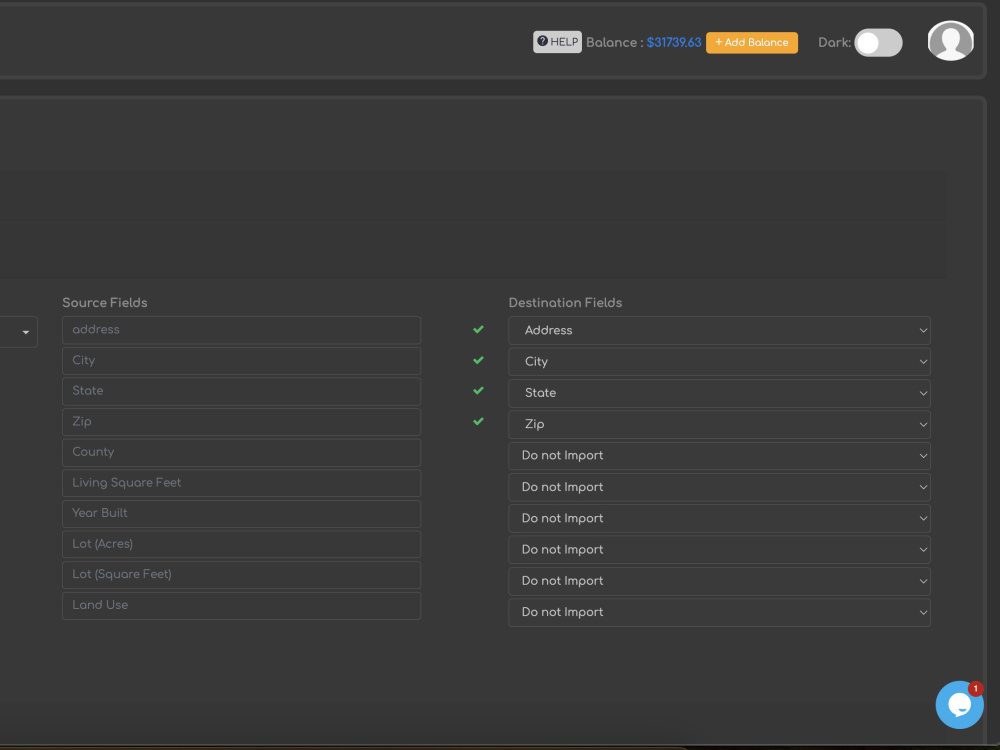Viewport: 1000px width, 750px height.
Task: Toggle the Dark mode switch
Action: coord(878,43)
